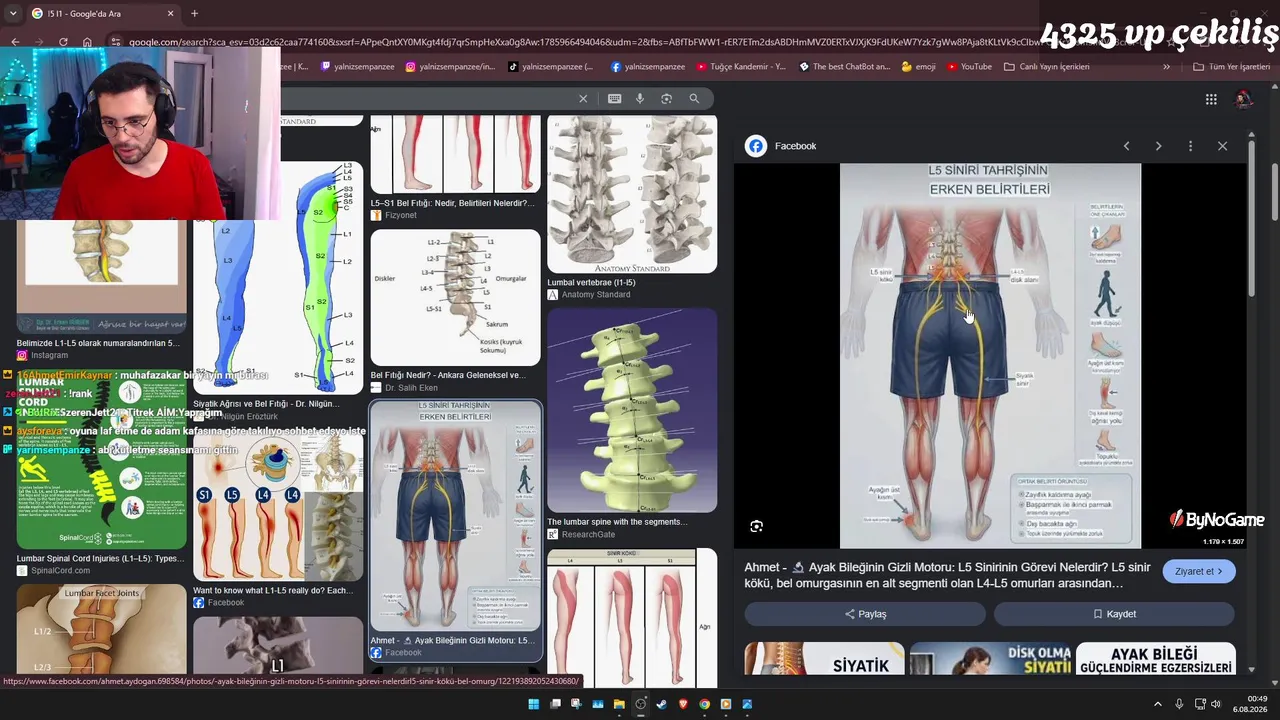Select the ResearchGate lumbar spine segments image
The height and width of the screenshot is (720, 1280).
pyautogui.click(x=632, y=410)
